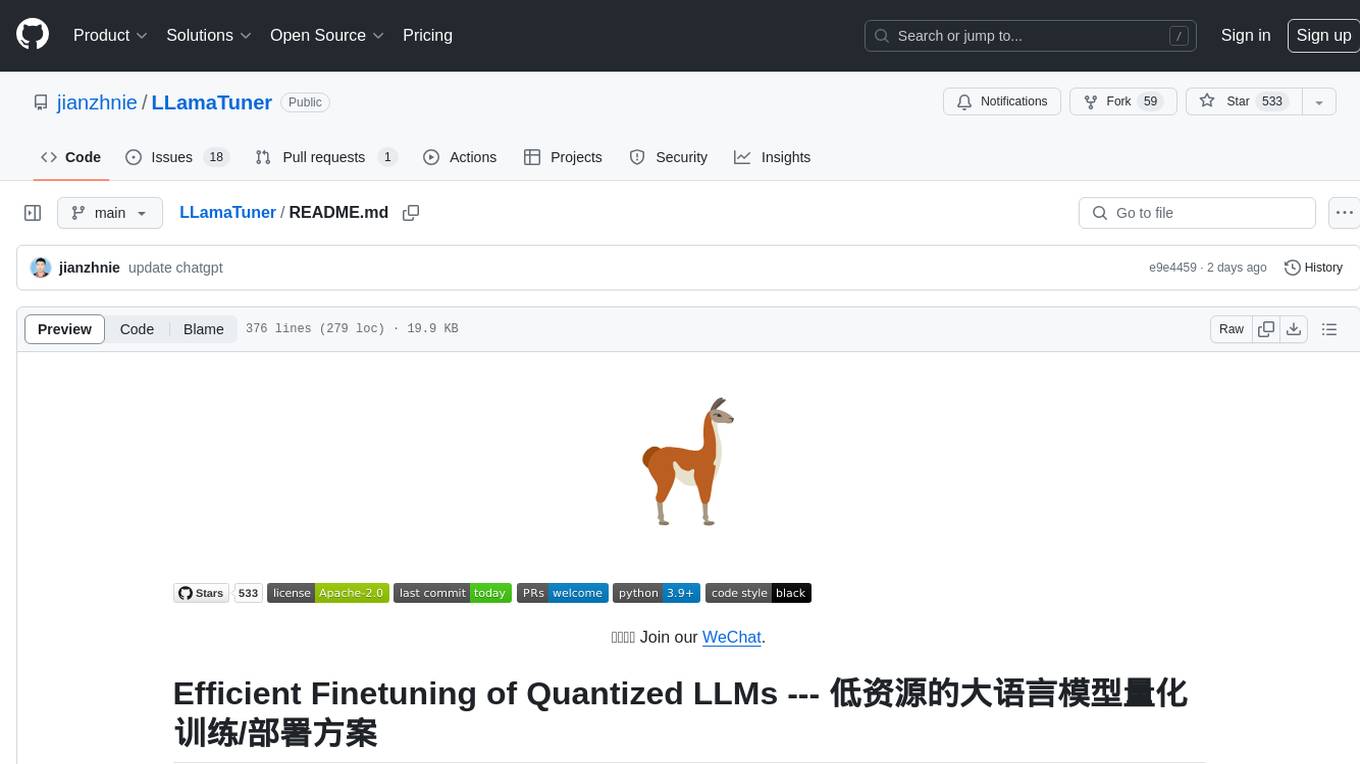Viewport: 1360px width, 764px height.
Task: Click the llama logo image
Action: [688, 462]
